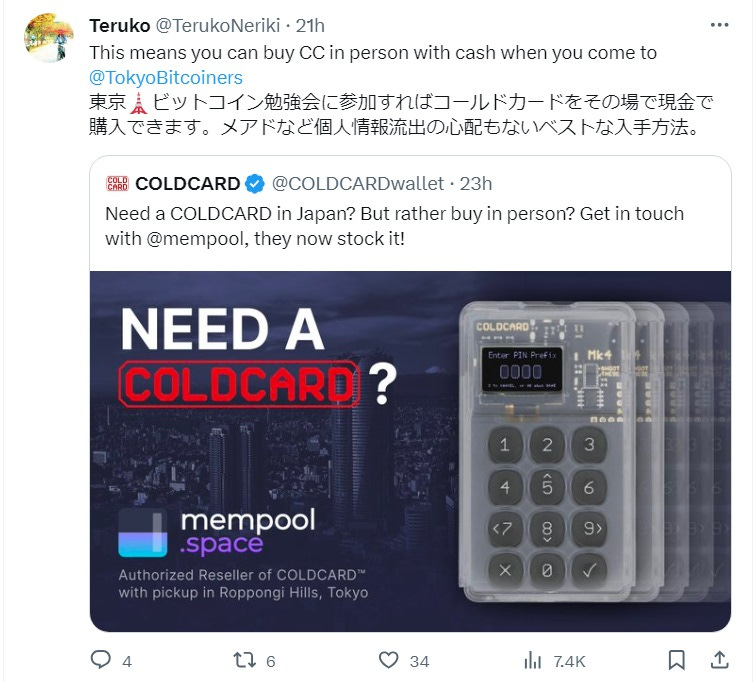The width and height of the screenshot is (756, 682).
Task: Open the three-dot more options menu
Action: coord(719,25)
